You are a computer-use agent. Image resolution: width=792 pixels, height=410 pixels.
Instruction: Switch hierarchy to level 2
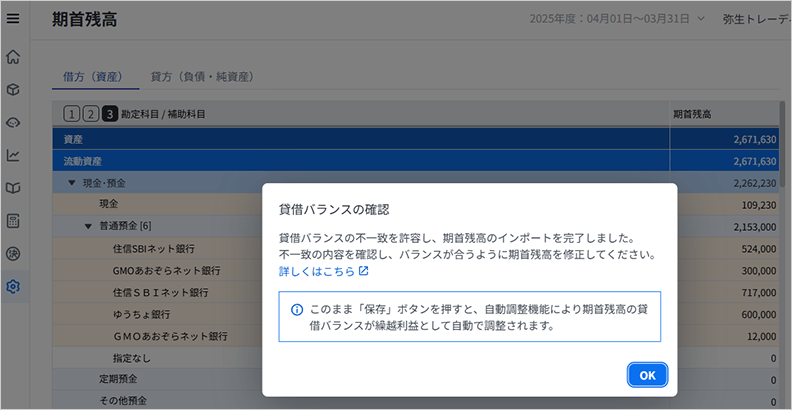(x=90, y=114)
